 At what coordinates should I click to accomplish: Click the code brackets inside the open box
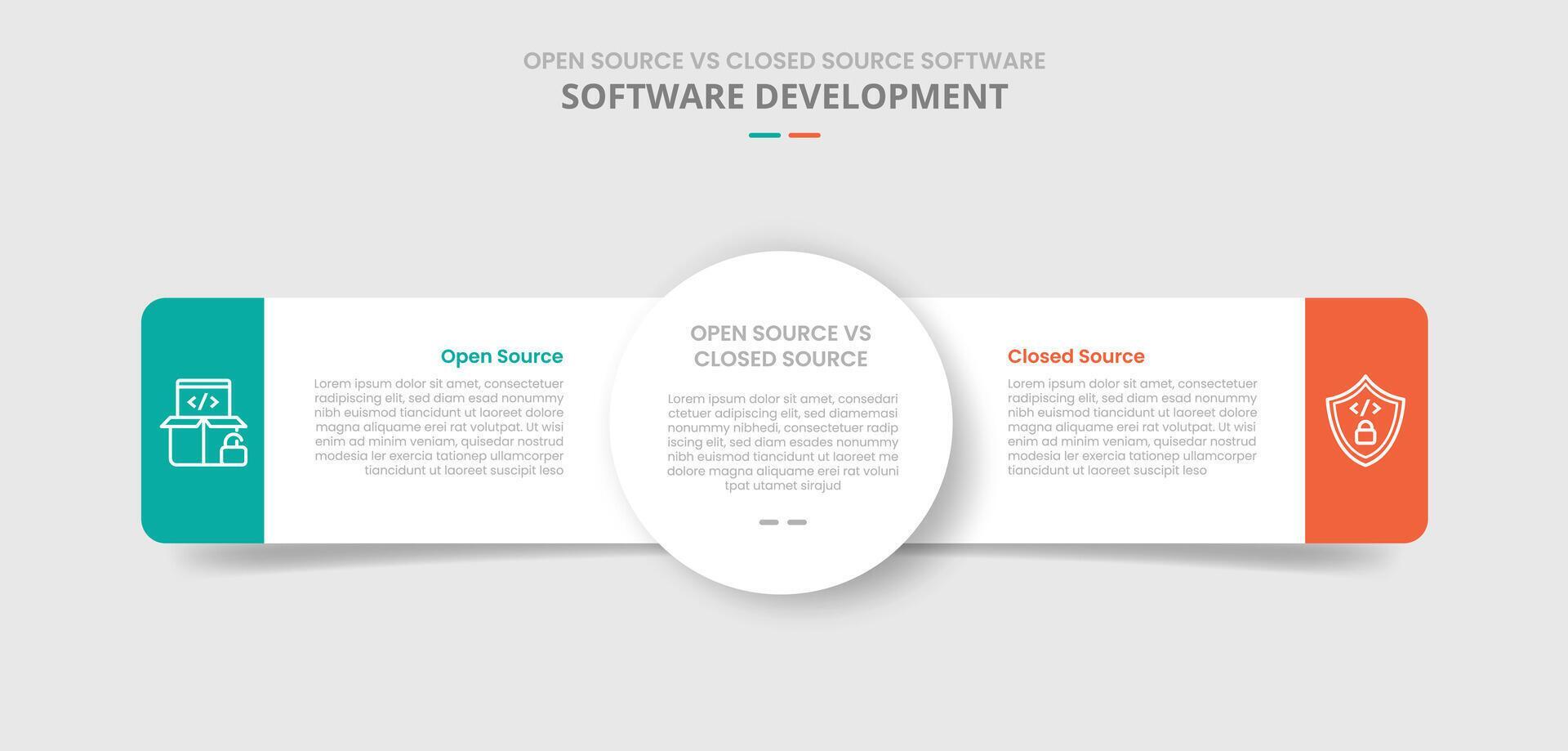(x=203, y=403)
